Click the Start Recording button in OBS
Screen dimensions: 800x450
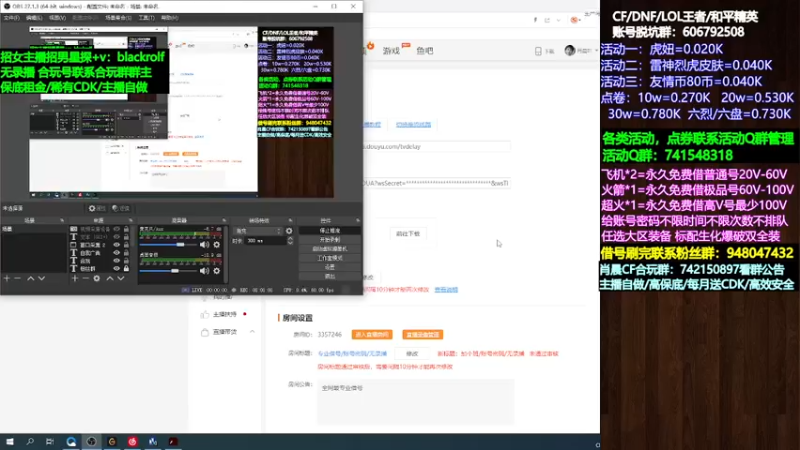coord(330,240)
